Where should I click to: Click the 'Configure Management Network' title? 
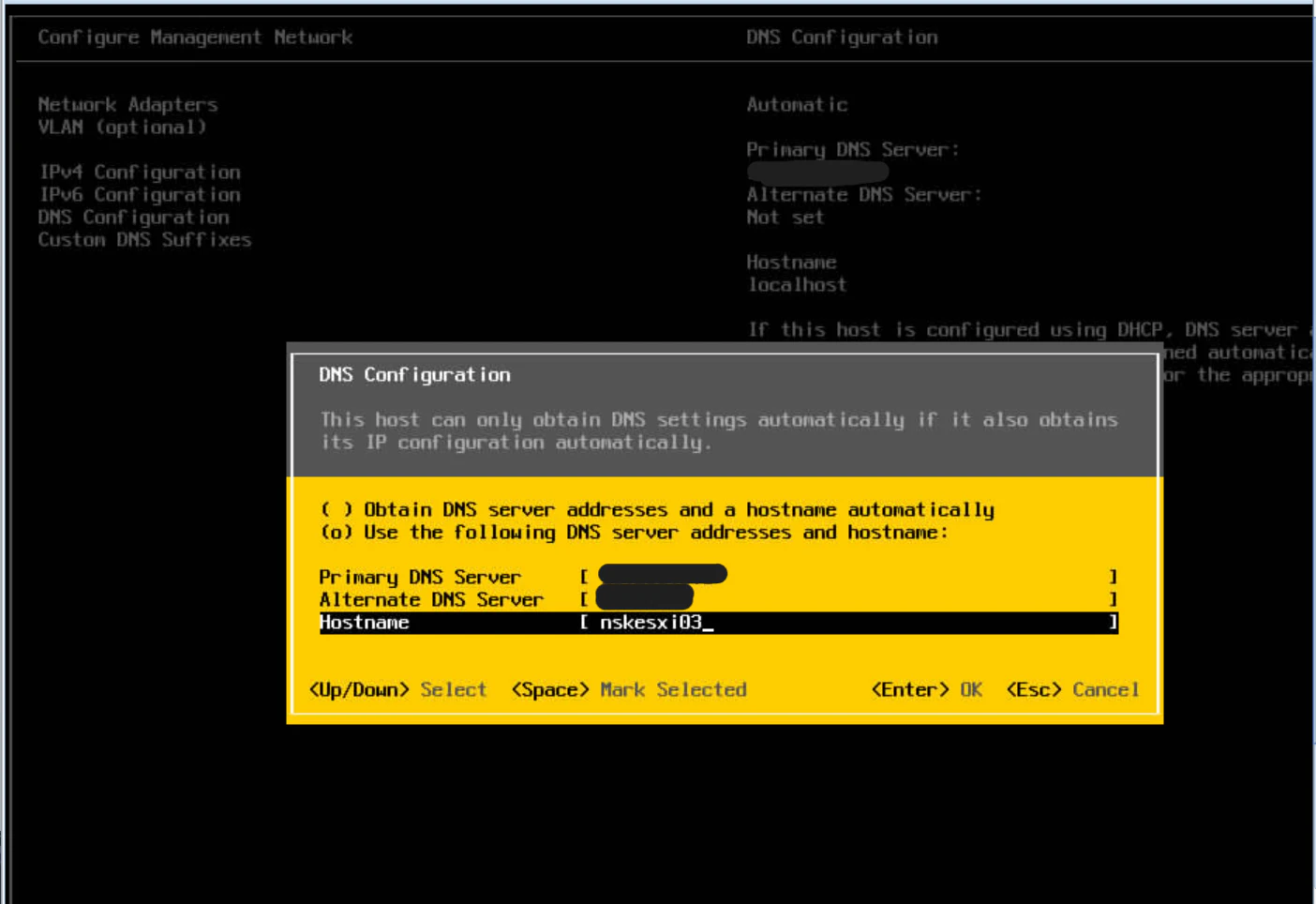pyautogui.click(x=195, y=38)
